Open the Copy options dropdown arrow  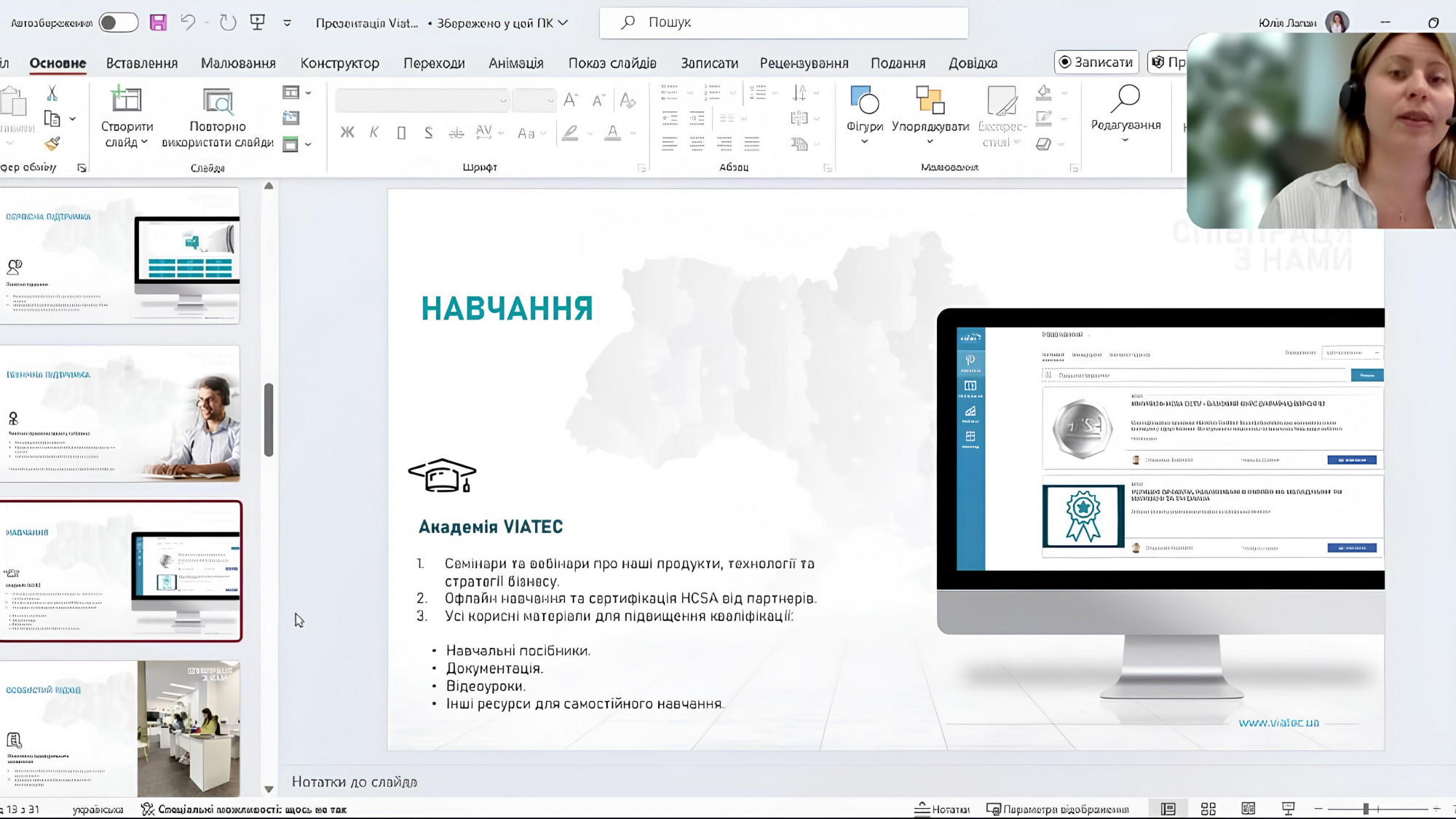click(x=72, y=119)
